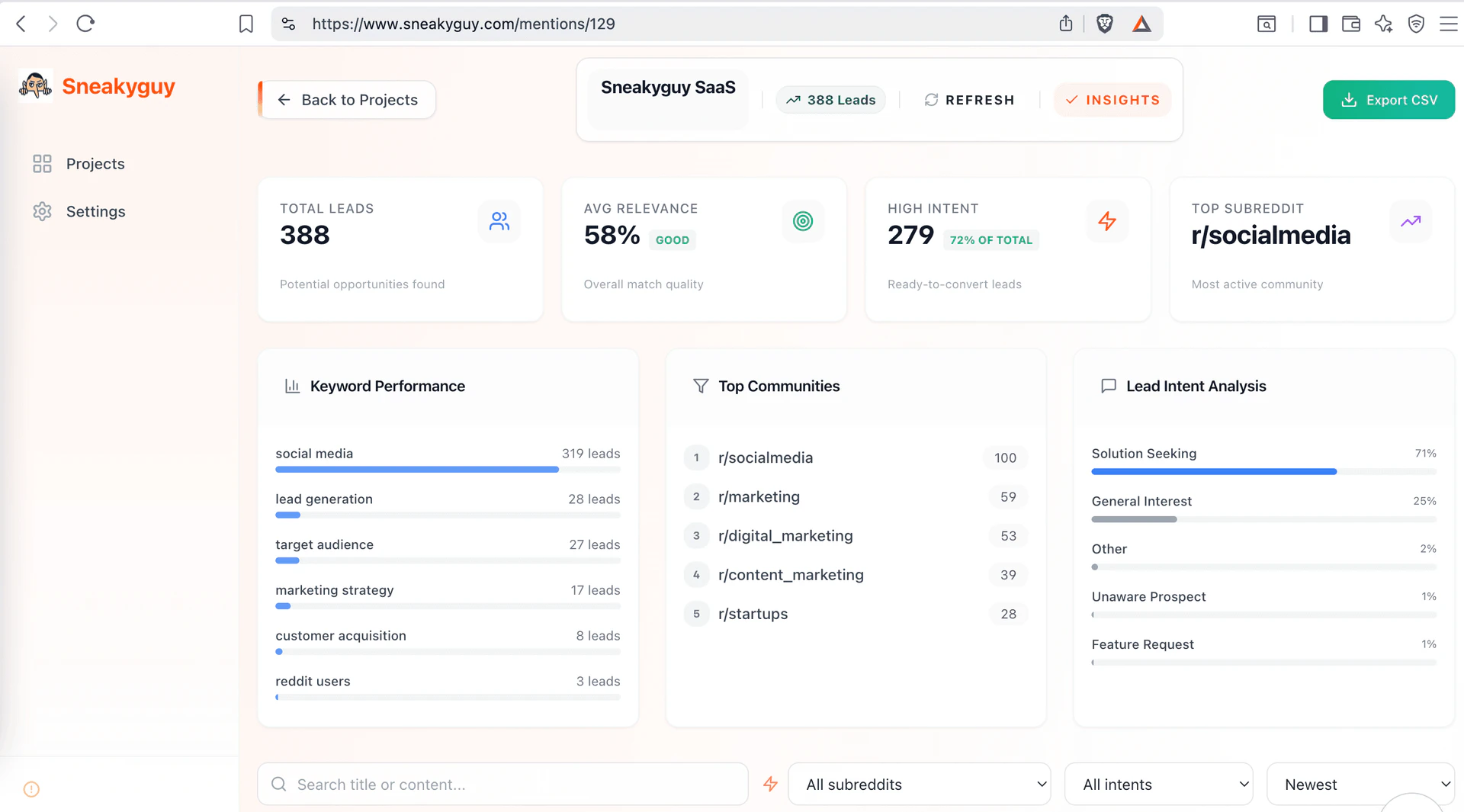Click the lightning icon next to search bar
The height and width of the screenshot is (812, 1464).
coord(770,784)
